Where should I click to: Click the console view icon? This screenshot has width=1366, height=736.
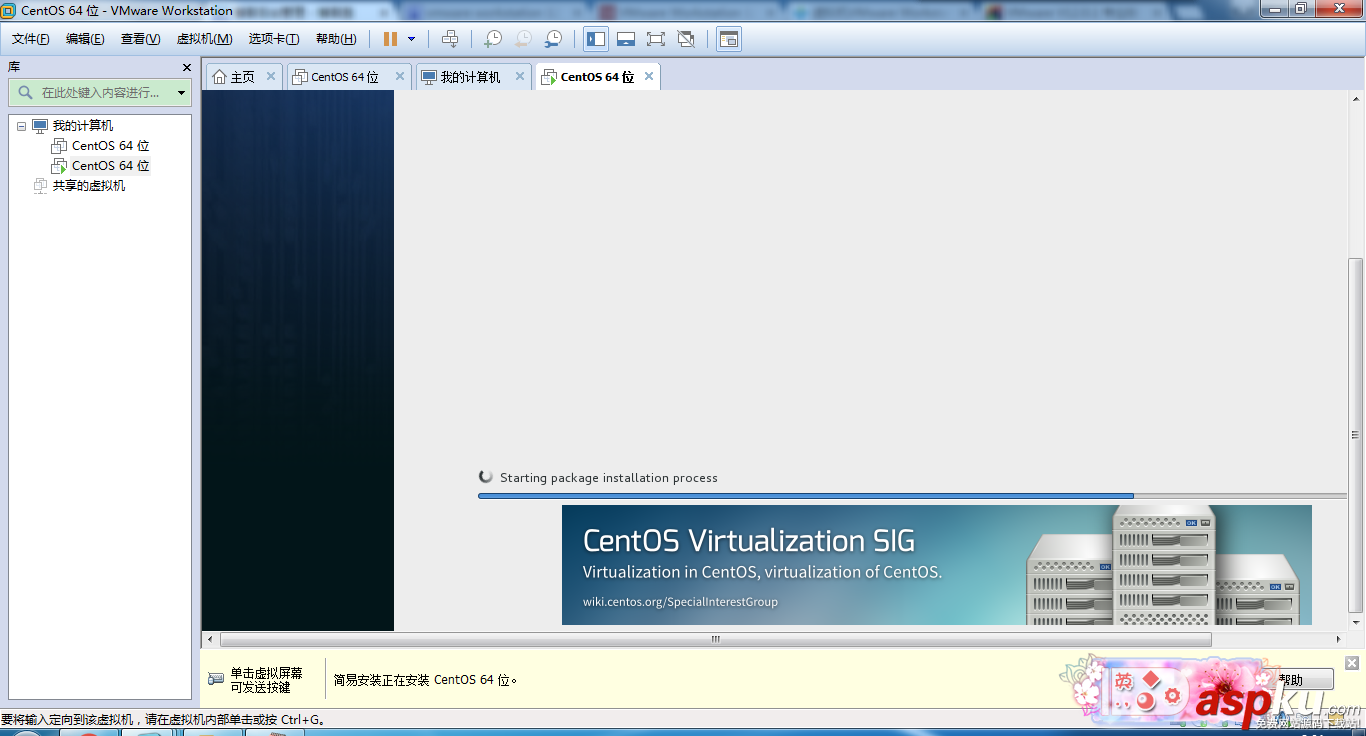729,39
